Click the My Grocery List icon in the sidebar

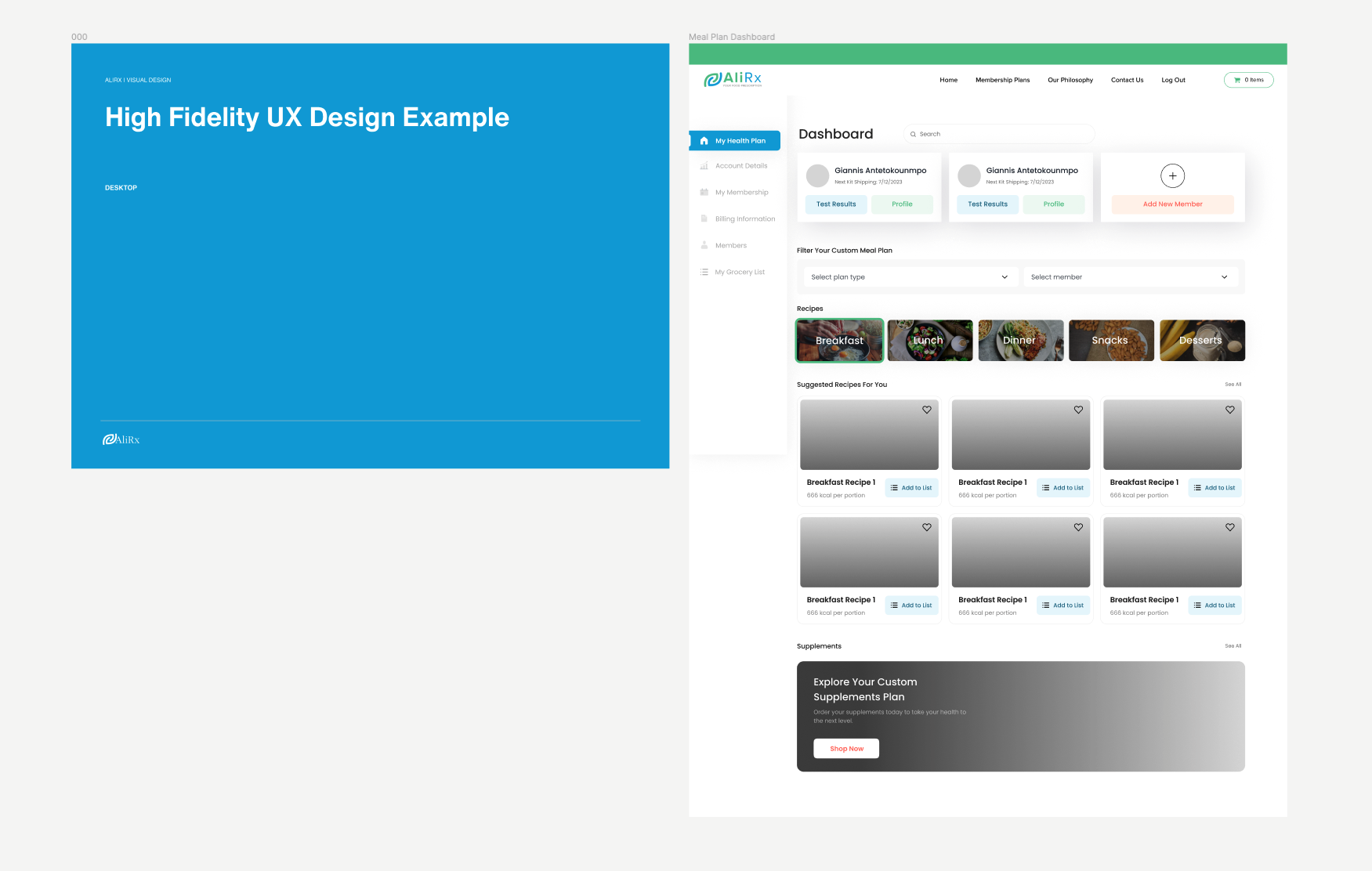click(704, 273)
